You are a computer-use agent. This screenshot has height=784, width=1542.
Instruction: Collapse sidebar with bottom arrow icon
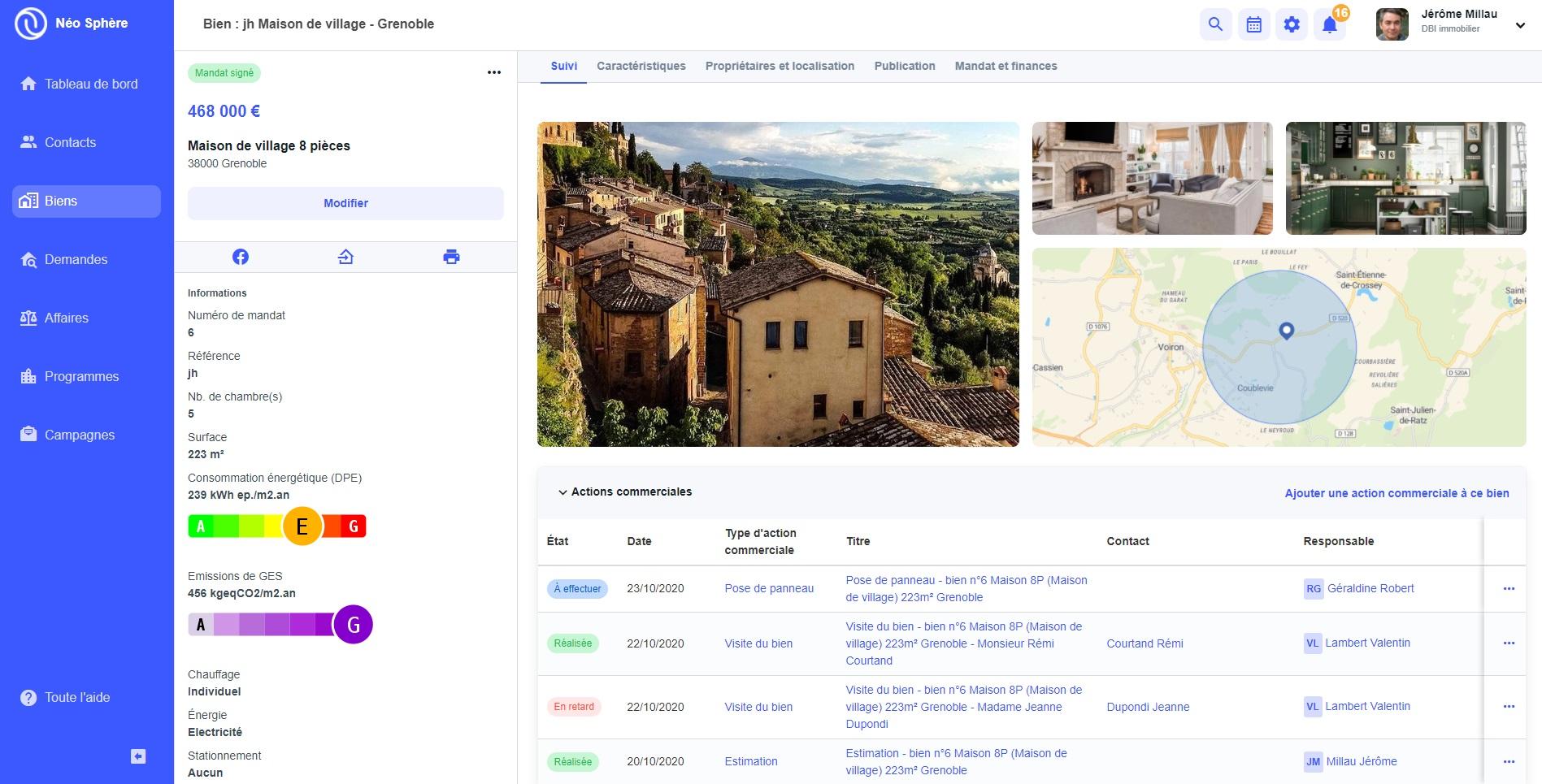coord(138,756)
